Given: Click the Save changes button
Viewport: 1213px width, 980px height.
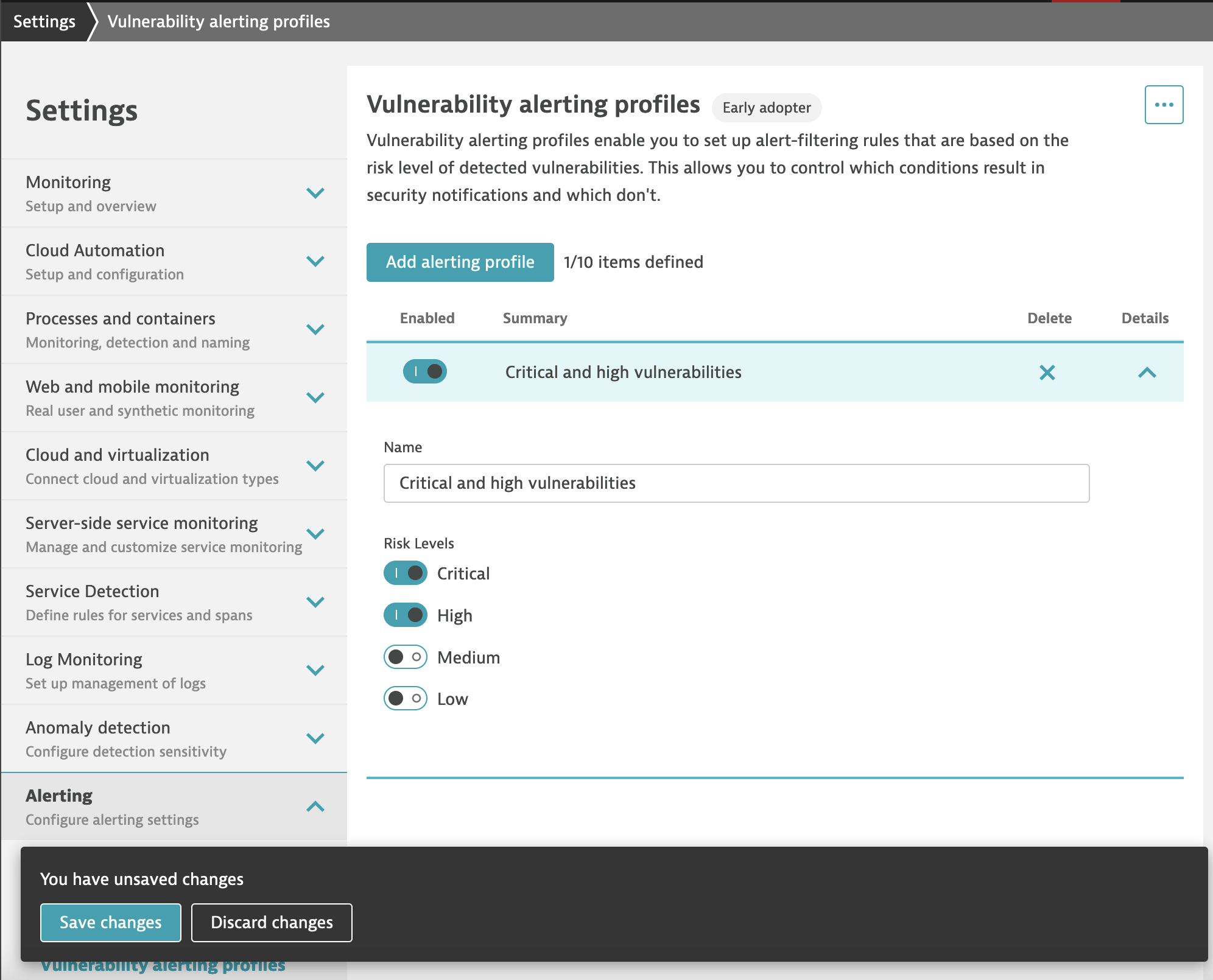Looking at the screenshot, I should pyautogui.click(x=110, y=922).
